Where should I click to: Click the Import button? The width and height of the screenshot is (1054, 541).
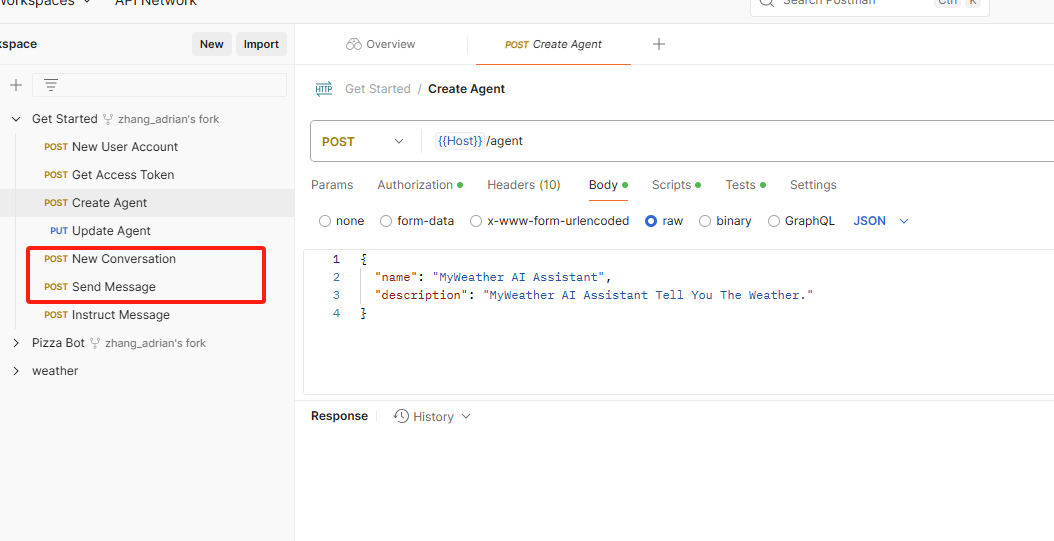coord(261,44)
